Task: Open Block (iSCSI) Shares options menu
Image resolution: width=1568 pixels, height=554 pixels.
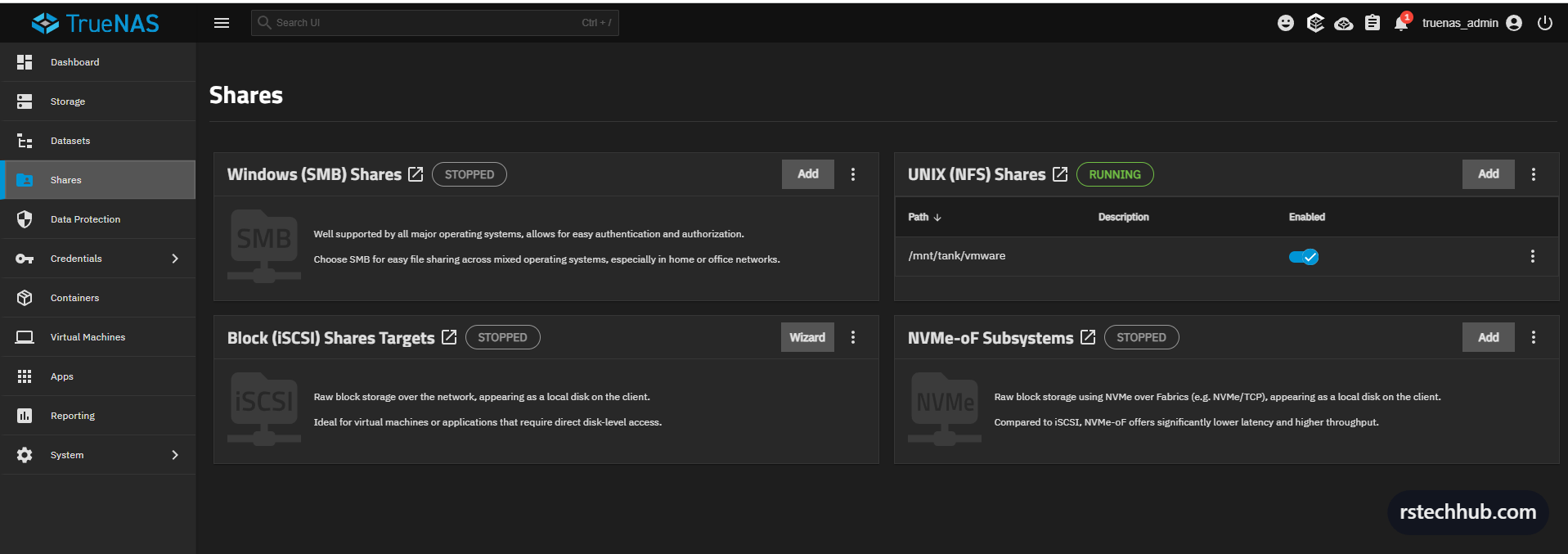Action: point(853,337)
